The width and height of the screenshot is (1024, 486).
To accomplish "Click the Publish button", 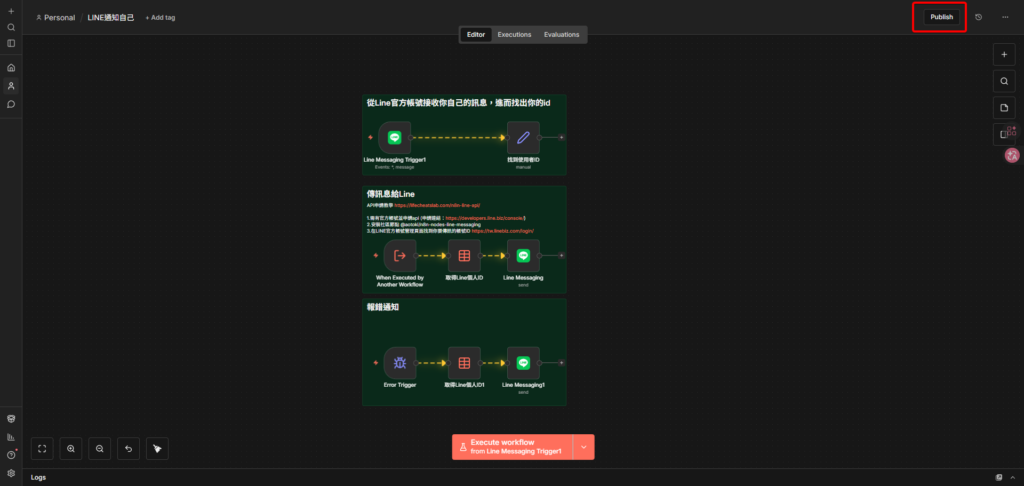I will pyautogui.click(x=941, y=17).
